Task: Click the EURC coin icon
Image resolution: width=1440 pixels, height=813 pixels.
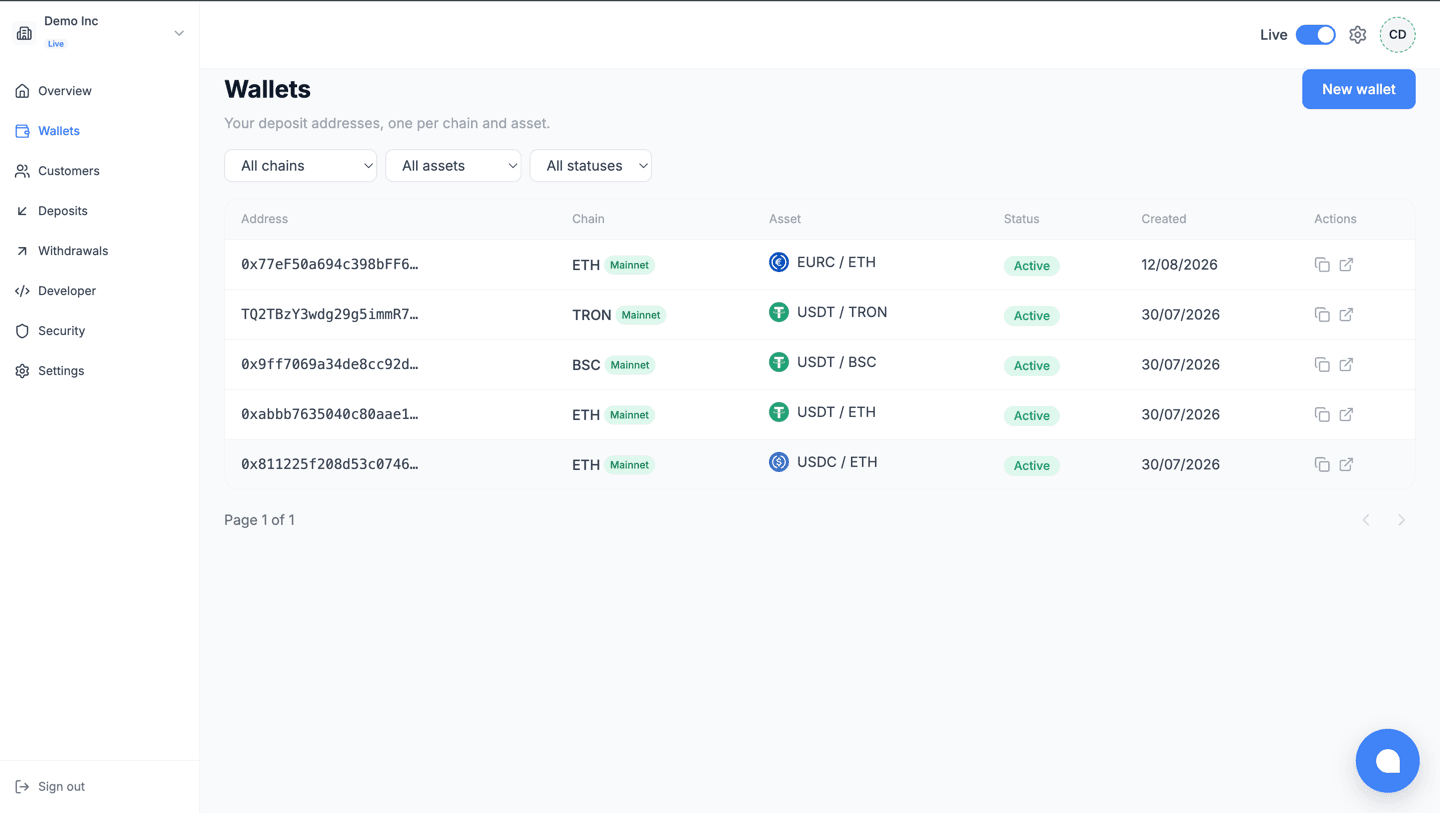Action: pyautogui.click(x=779, y=262)
